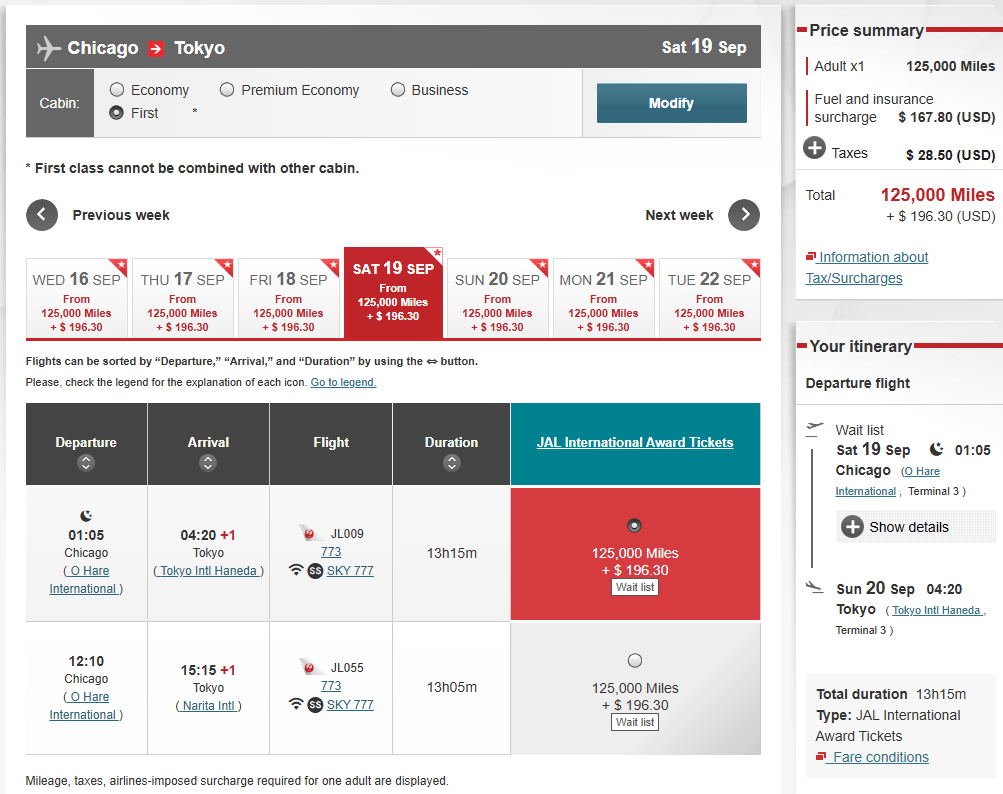The width and height of the screenshot is (1003, 794).
Task: Click the SS seat icon in JL009 row
Action: tap(315, 571)
